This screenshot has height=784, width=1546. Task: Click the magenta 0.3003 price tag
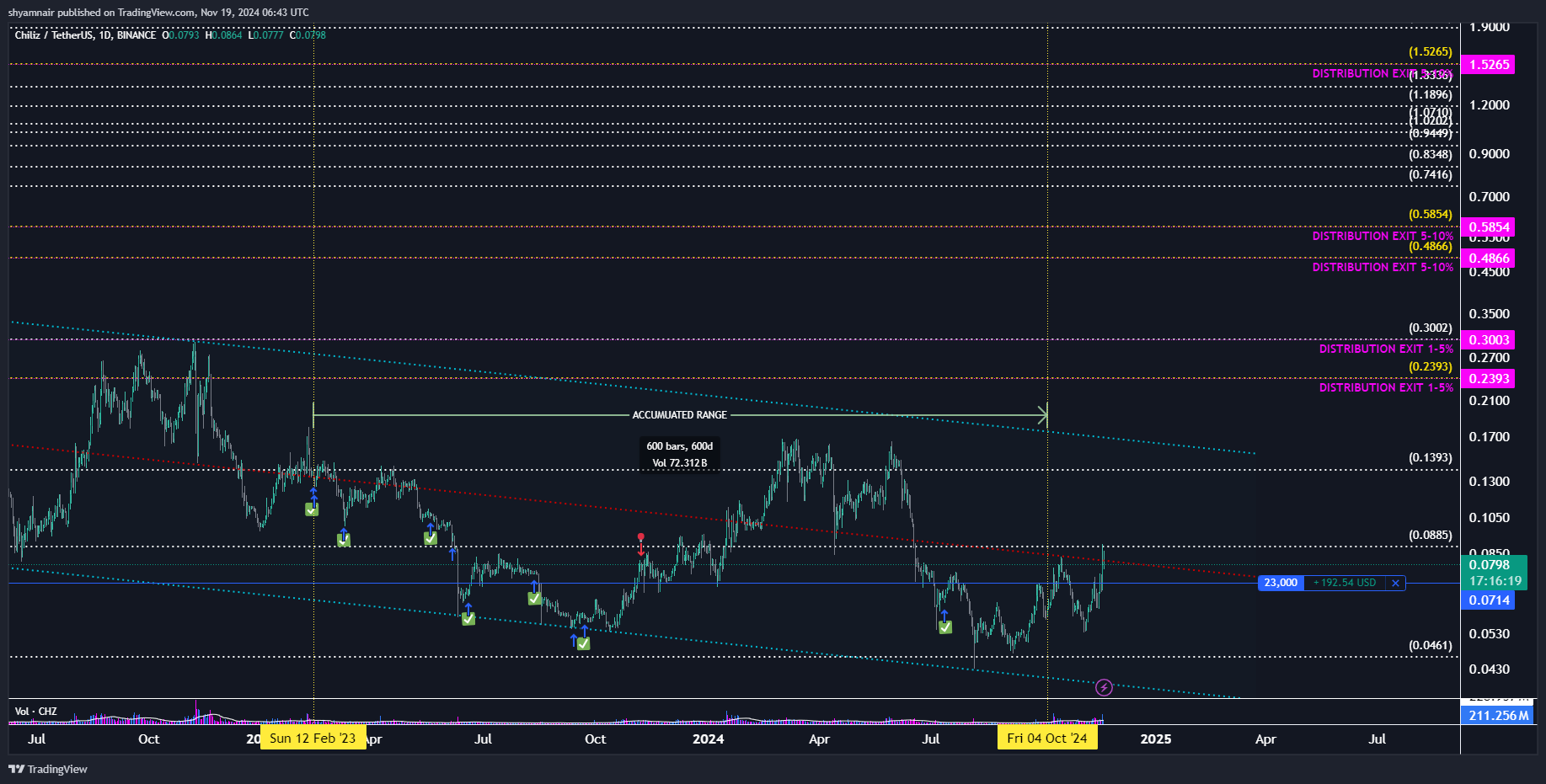coord(1489,340)
